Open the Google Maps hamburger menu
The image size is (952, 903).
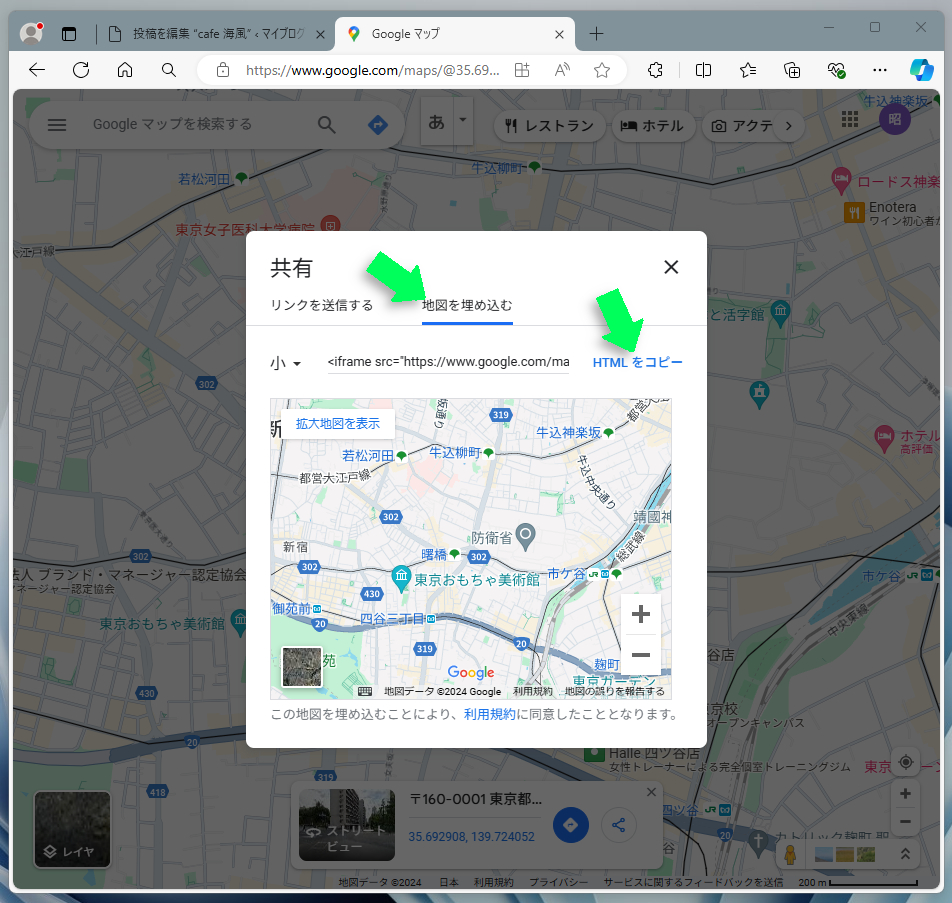tap(57, 125)
